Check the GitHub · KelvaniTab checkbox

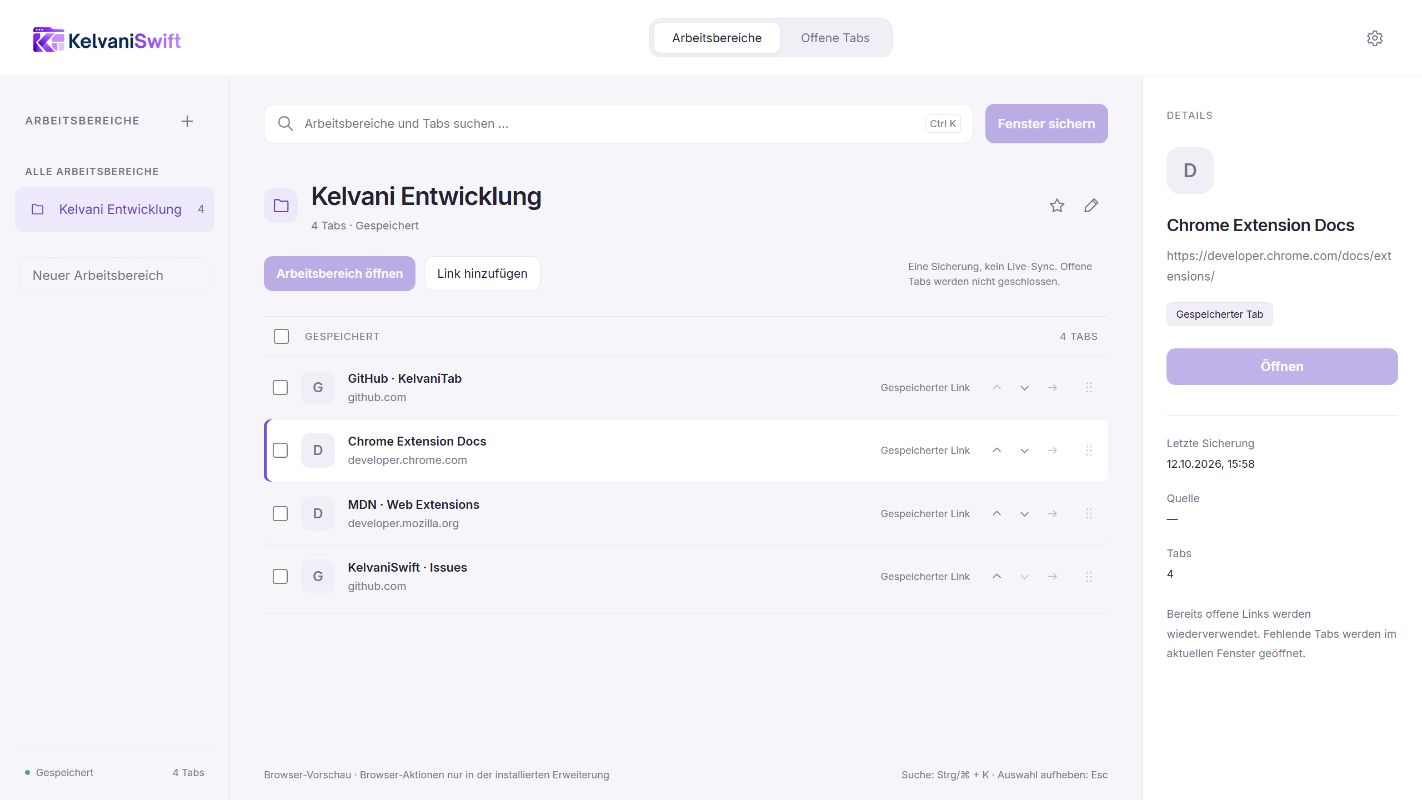pyautogui.click(x=280, y=388)
